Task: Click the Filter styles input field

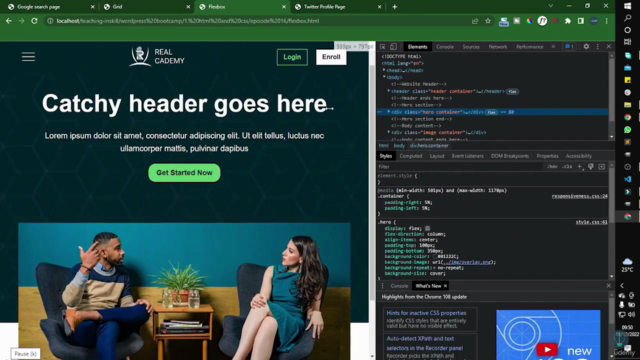Action: (x=461, y=167)
